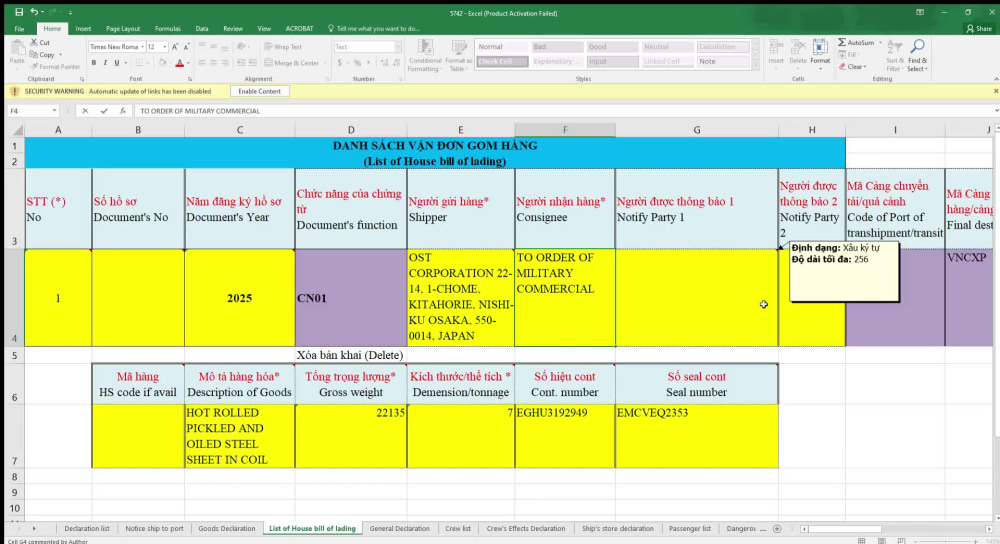Open the AutoSum dropdown arrow
Viewport: 1000px width, 544px height.
(x=881, y=43)
